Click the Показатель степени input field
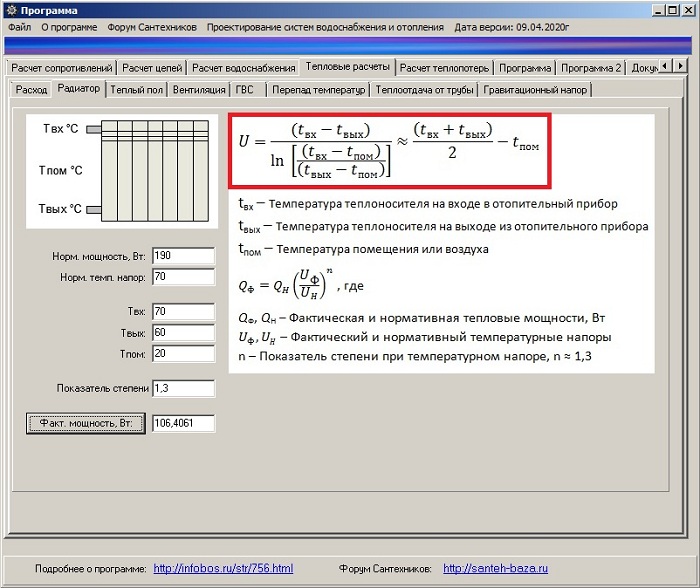The width and height of the screenshot is (700, 588). (183, 388)
